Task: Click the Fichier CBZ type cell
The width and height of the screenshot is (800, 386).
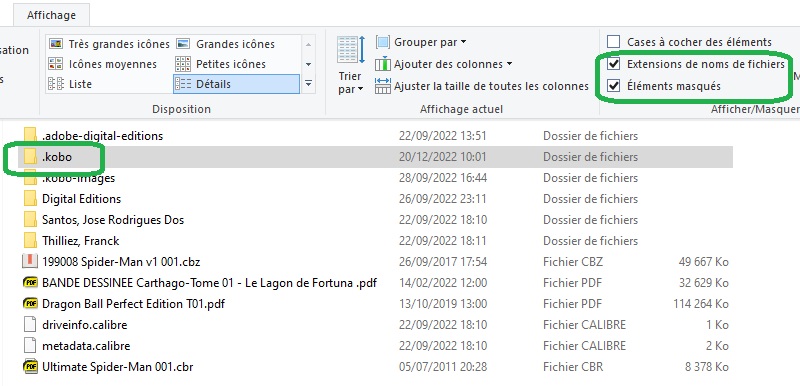Action: point(573,262)
